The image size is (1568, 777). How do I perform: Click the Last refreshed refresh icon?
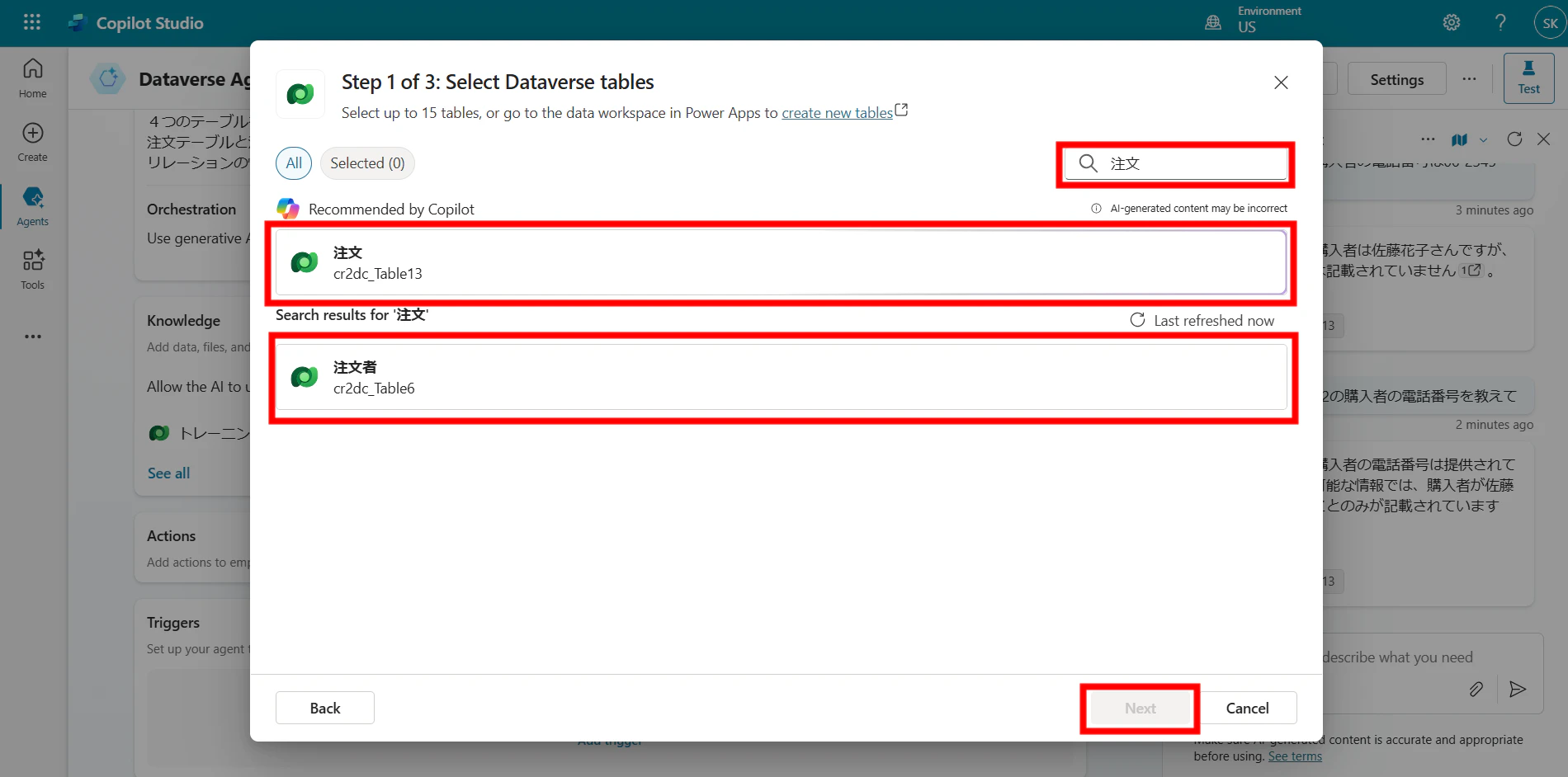click(1137, 320)
